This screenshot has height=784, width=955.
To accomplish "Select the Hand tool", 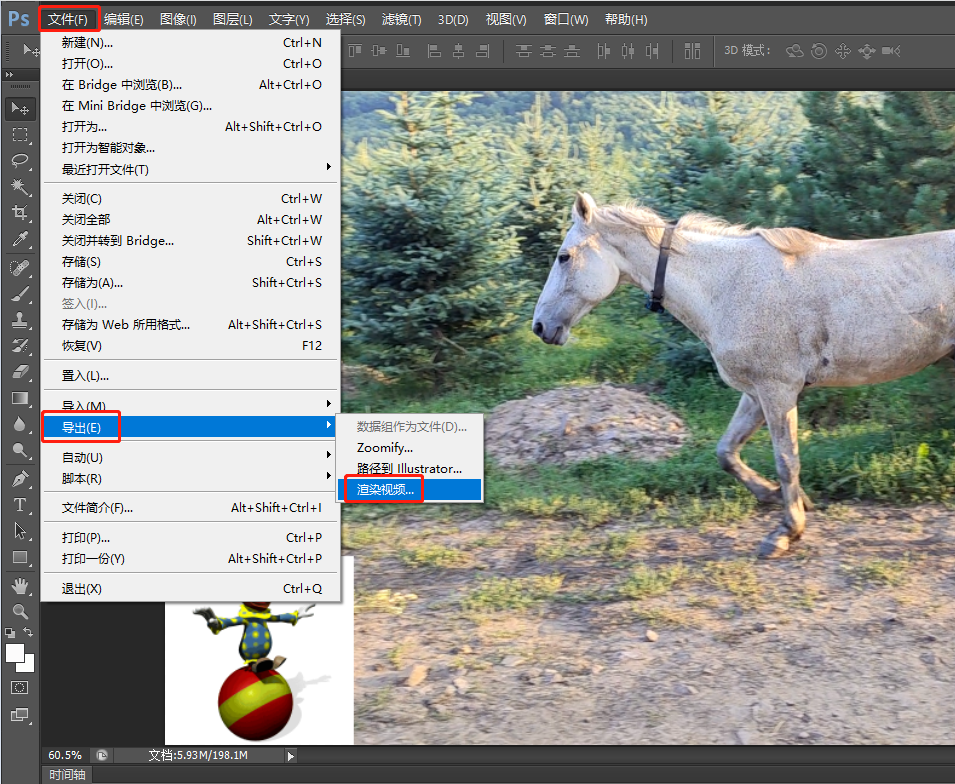I will coord(20,586).
